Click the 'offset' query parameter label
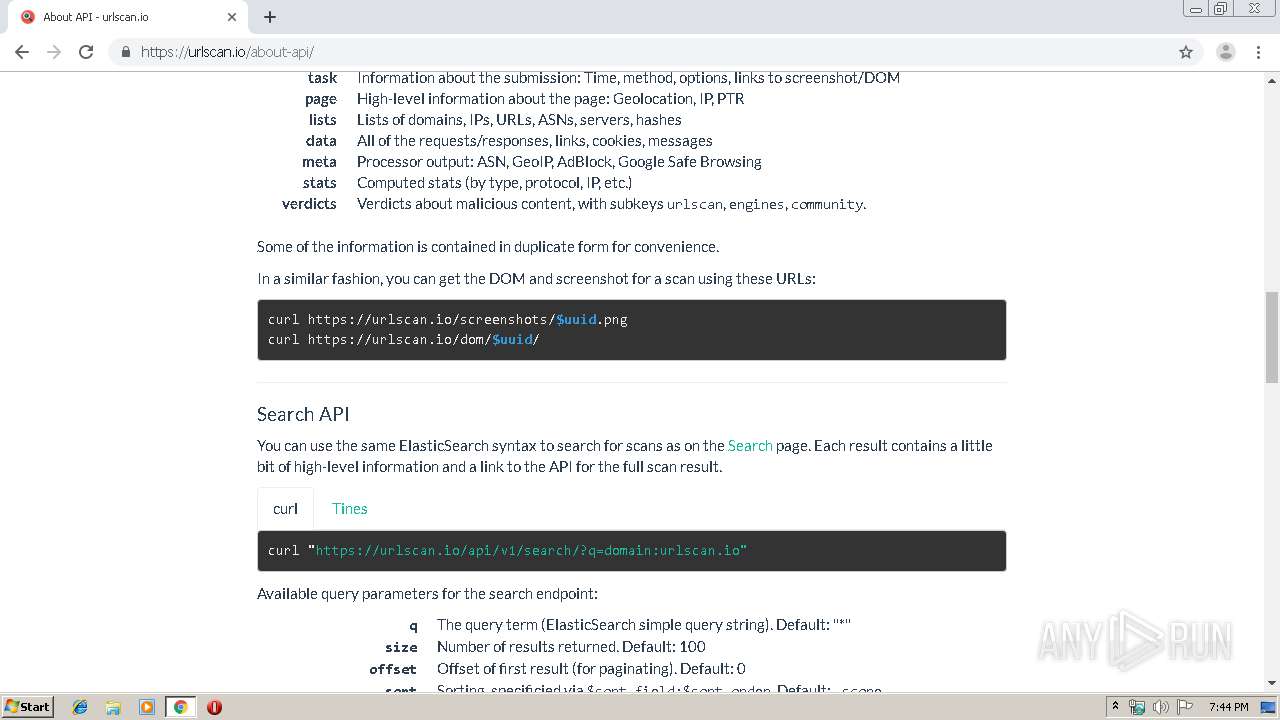 click(393, 669)
